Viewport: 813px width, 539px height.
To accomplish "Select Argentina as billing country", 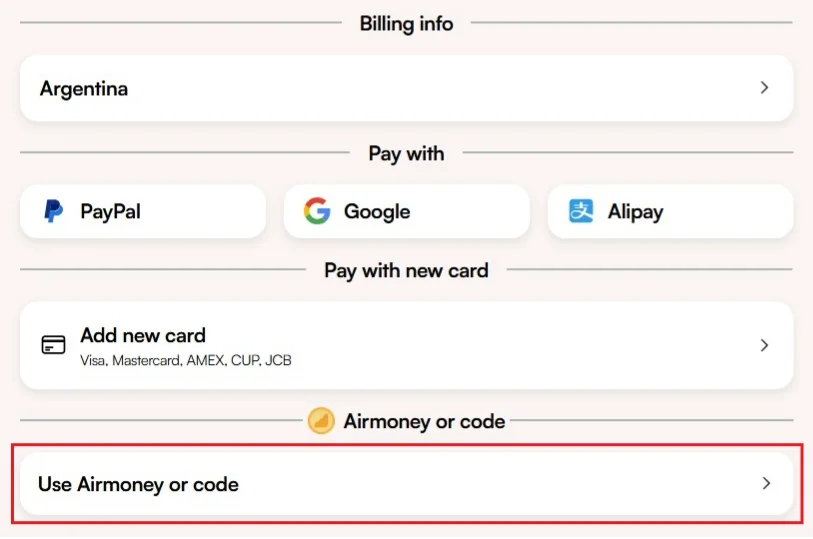I will pyautogui.click(x=84, y=88).
